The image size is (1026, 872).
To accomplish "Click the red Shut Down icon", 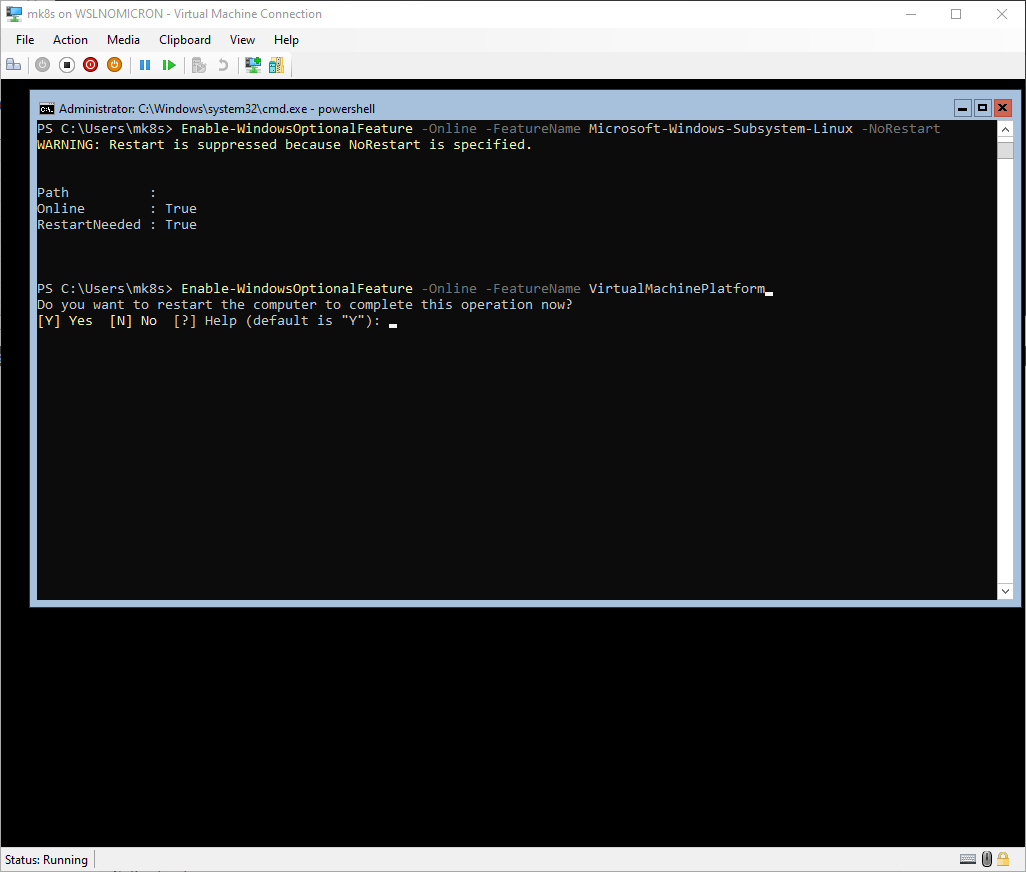I will pos(90,65).
